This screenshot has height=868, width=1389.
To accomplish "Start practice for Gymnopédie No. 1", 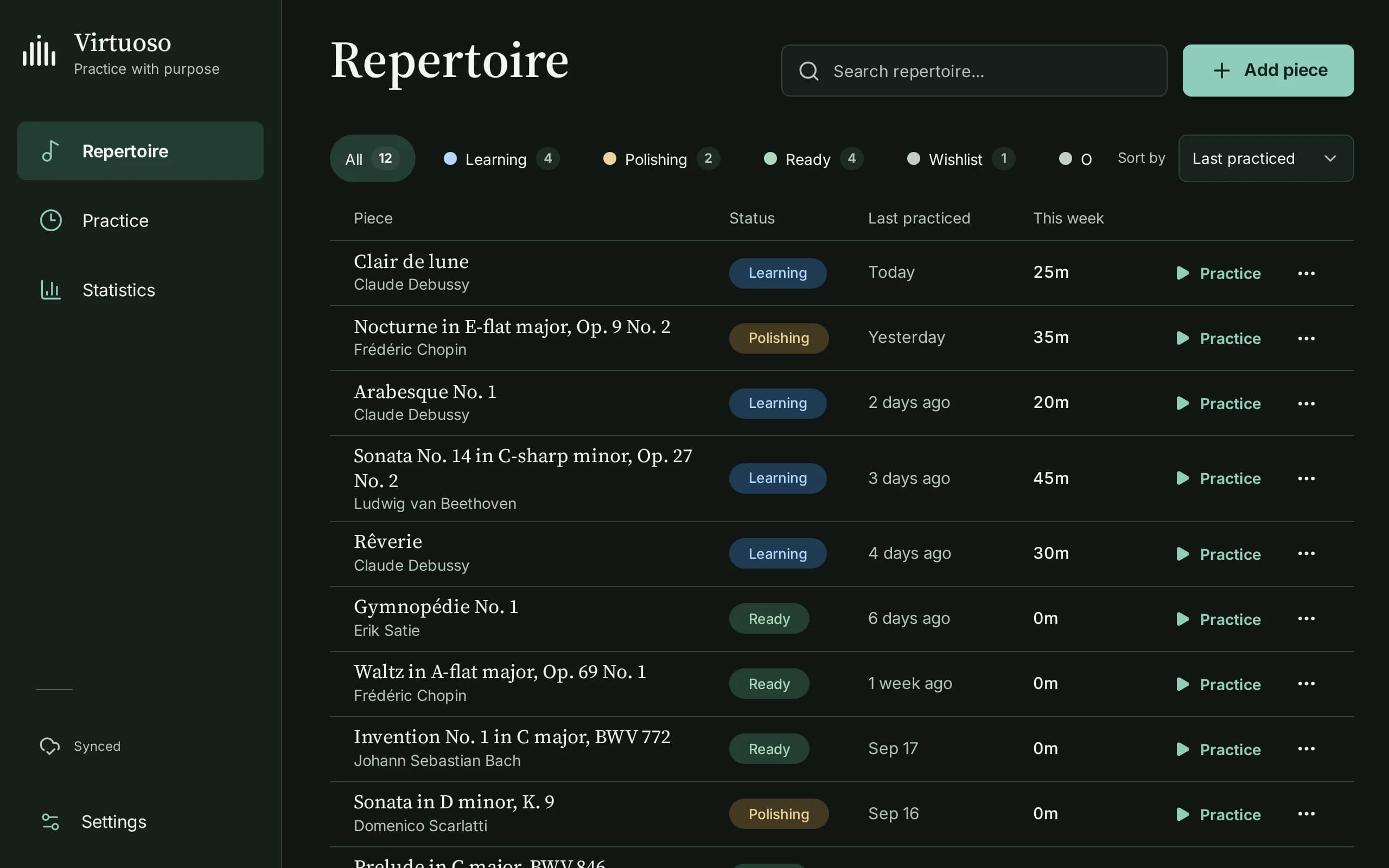I will [1218, 619].
